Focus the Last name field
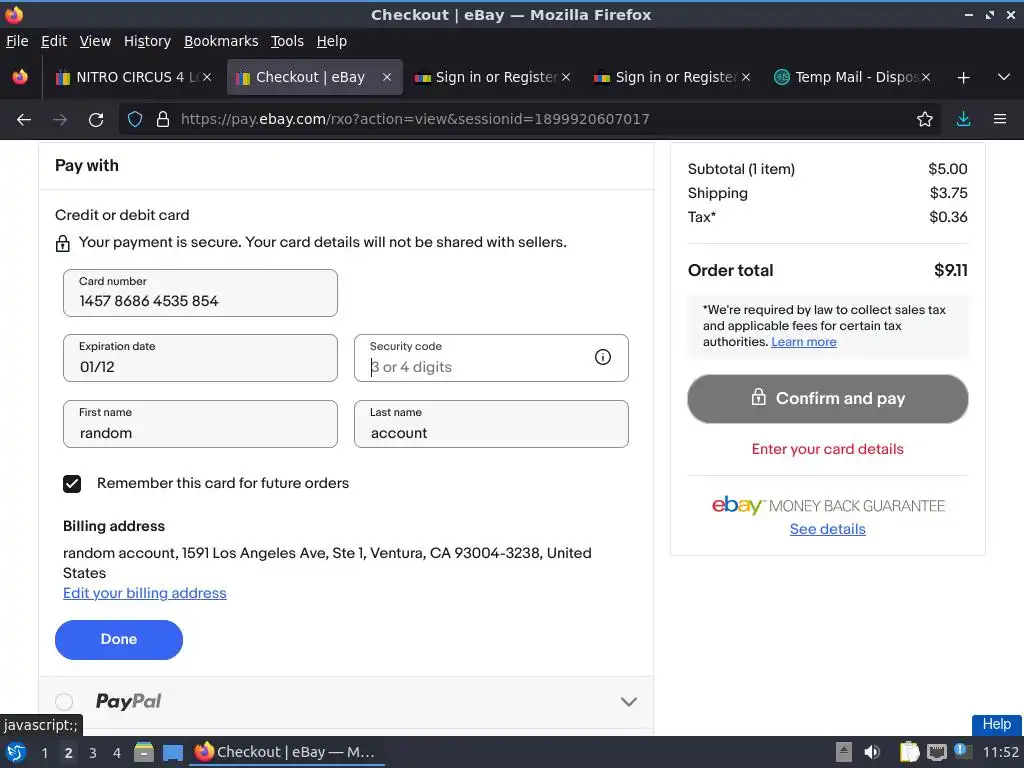This screenshot has height=768, width=1024. tap(491, 424)
